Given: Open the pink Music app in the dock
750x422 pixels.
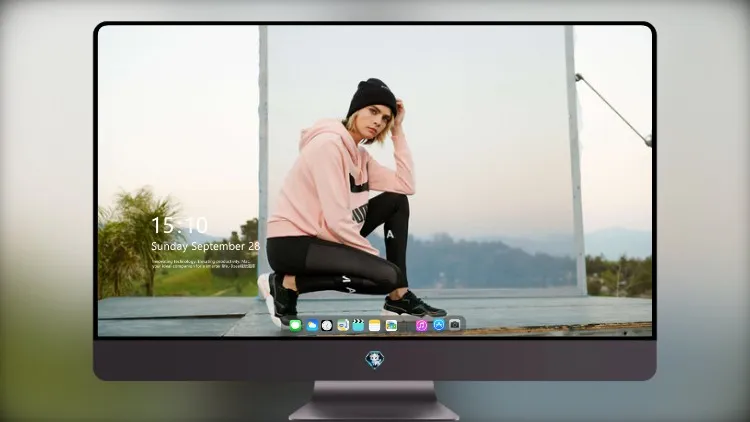Looking at the screenshot, I should tap(421, 326).
